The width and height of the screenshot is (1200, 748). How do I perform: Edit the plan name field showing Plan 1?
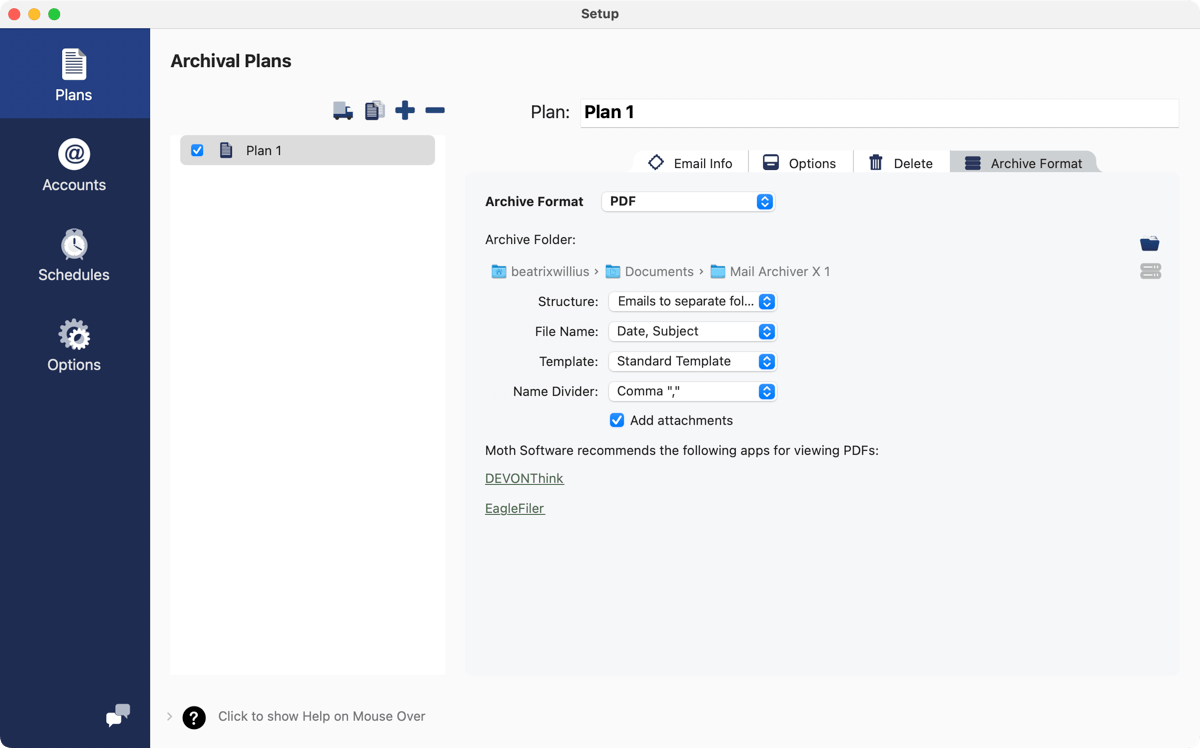tap(879, 112)
